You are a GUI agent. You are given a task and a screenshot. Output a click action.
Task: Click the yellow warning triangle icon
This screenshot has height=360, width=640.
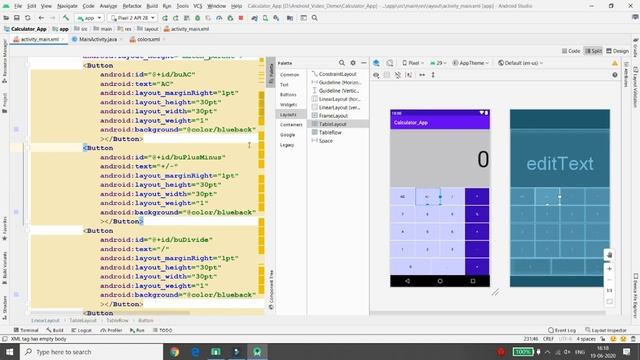pyautogui.click(x=615, y=63)
